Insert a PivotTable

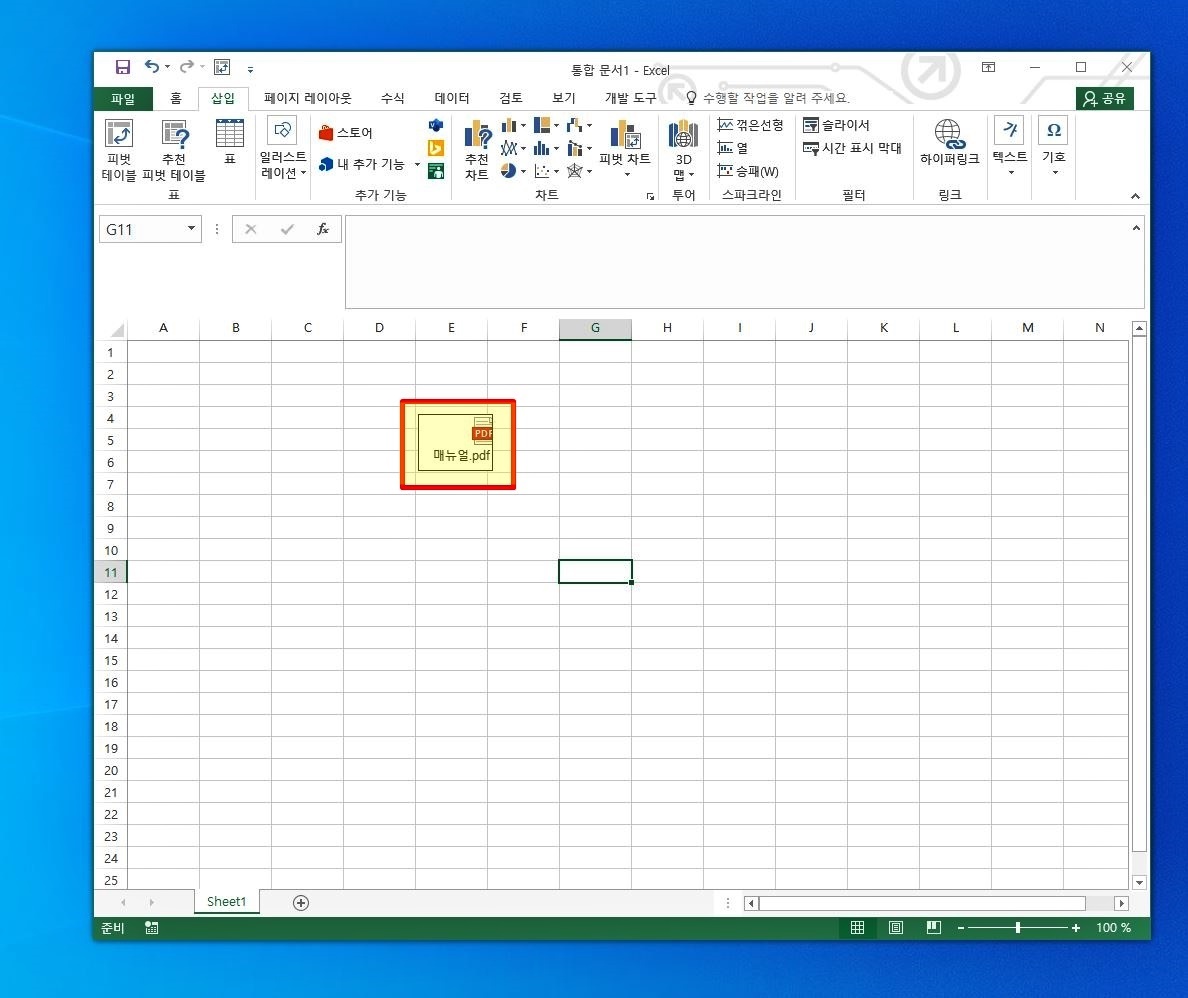pos(119,150)
